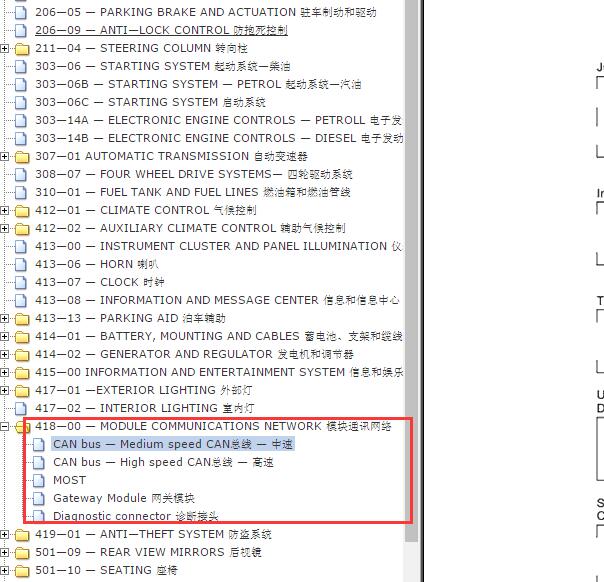The image size is (604, 582).
Task: Click the page icon for 310-01 Fuel Tank
Action: coord(21,192)
